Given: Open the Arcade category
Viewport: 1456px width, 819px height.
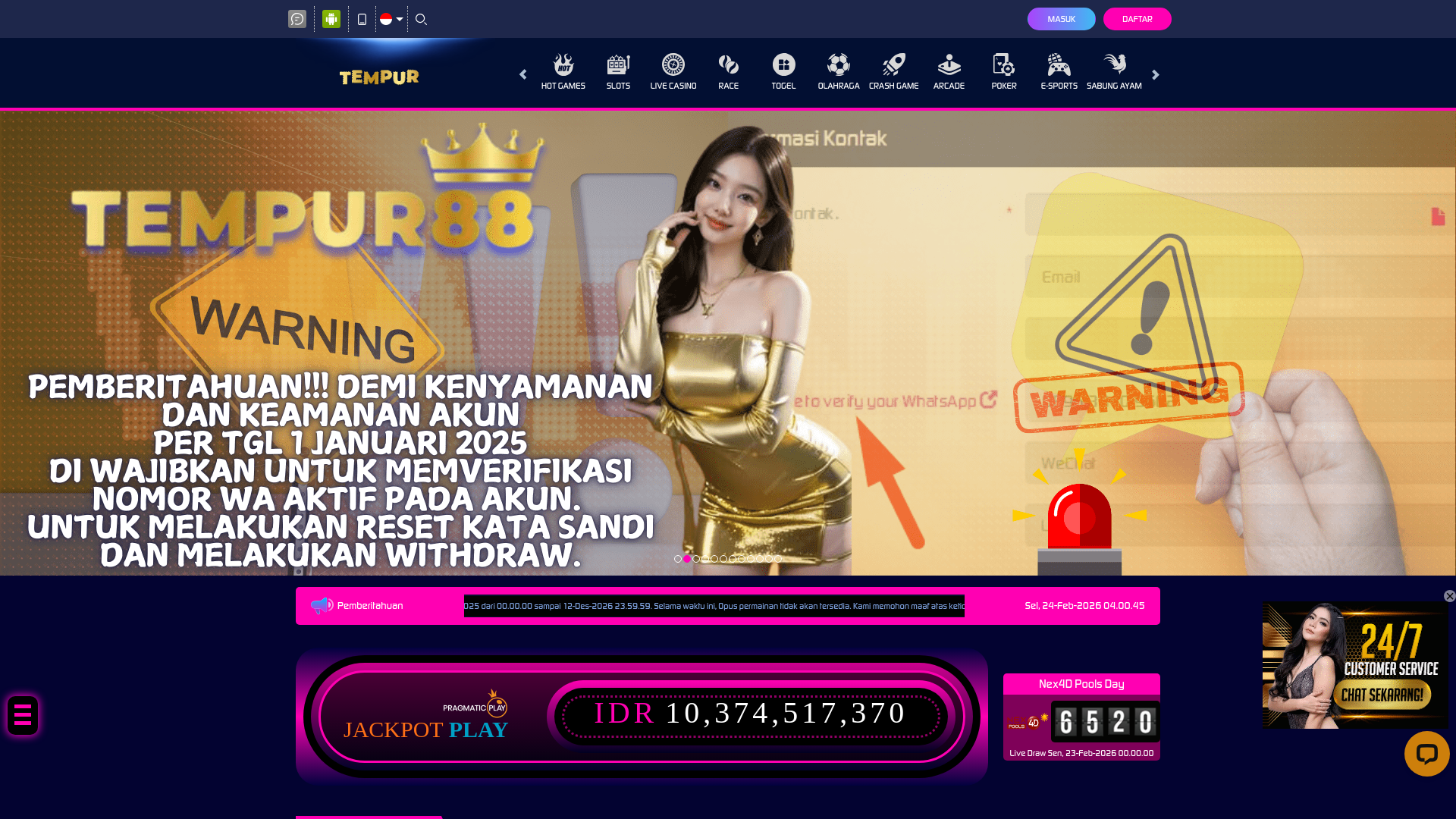Looking at the screenshot, I should click(x=949, y=72).
